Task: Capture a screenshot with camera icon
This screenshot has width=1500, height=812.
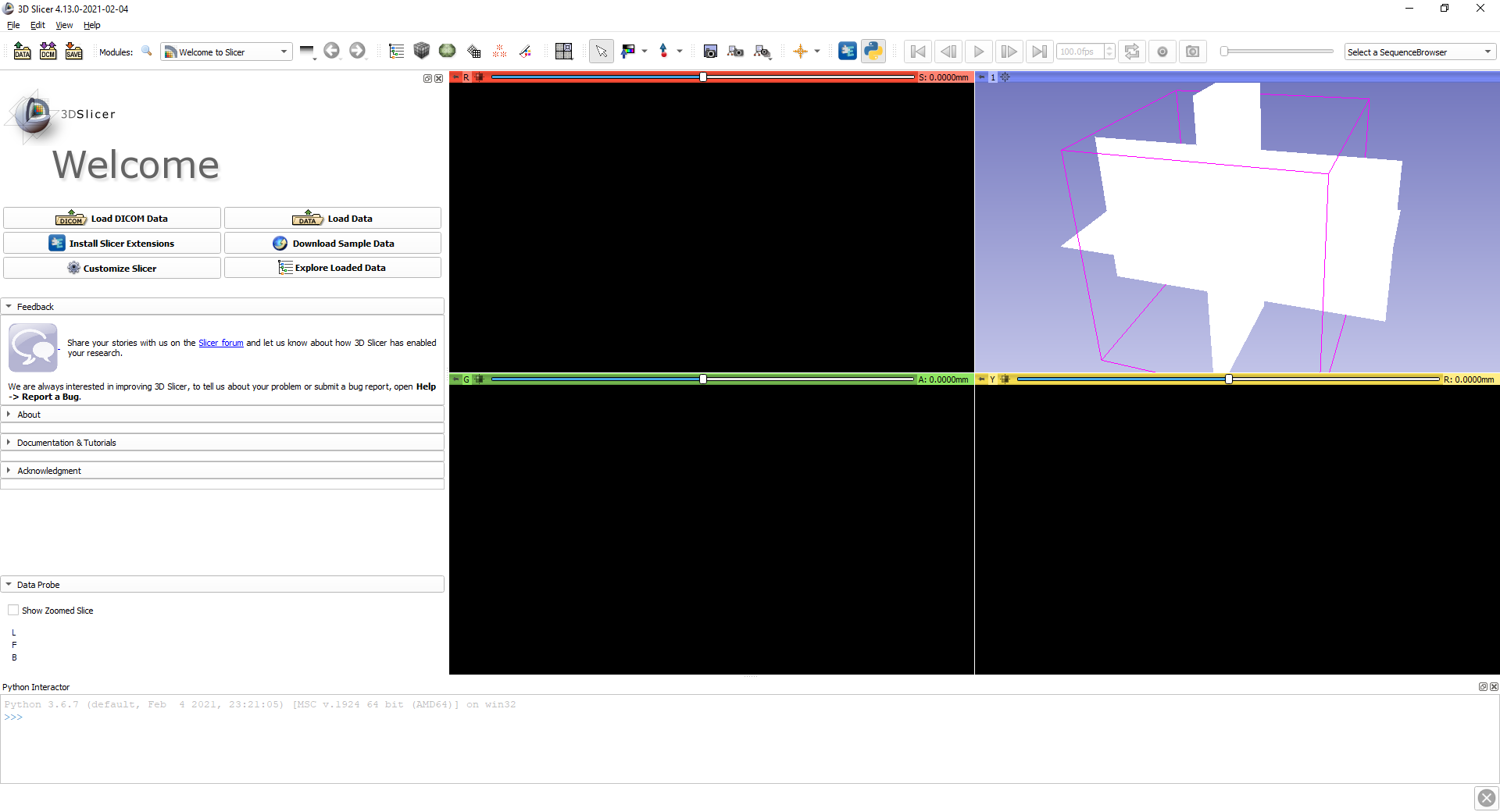Action: point(710,52)
